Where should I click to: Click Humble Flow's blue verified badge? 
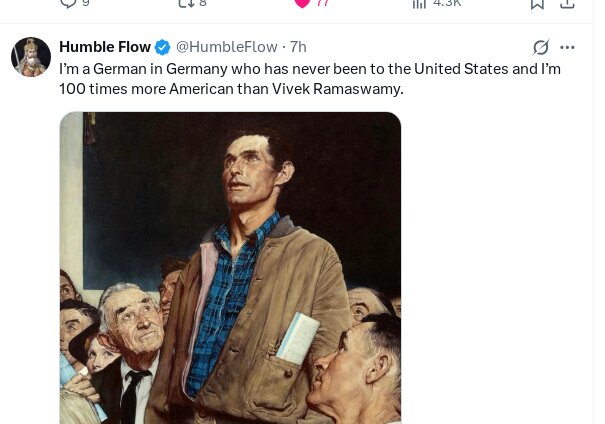pos(162,47)
